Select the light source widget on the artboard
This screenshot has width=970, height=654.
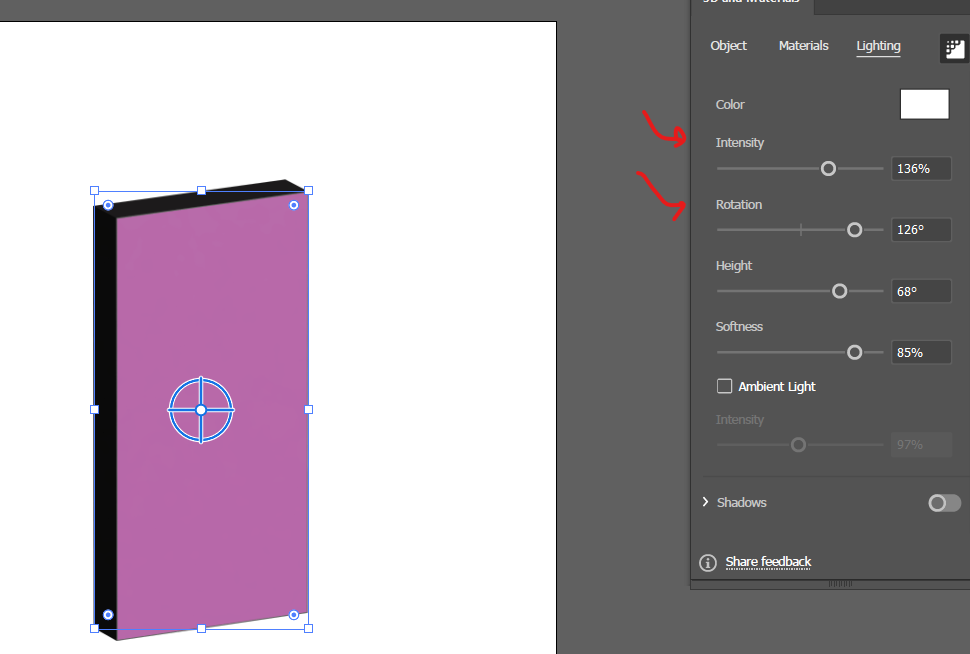click(202, 410)
